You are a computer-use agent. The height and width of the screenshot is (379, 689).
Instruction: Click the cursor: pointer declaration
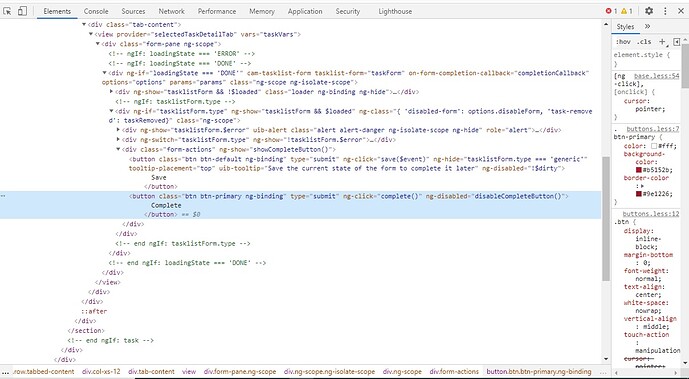pos(645,105)
